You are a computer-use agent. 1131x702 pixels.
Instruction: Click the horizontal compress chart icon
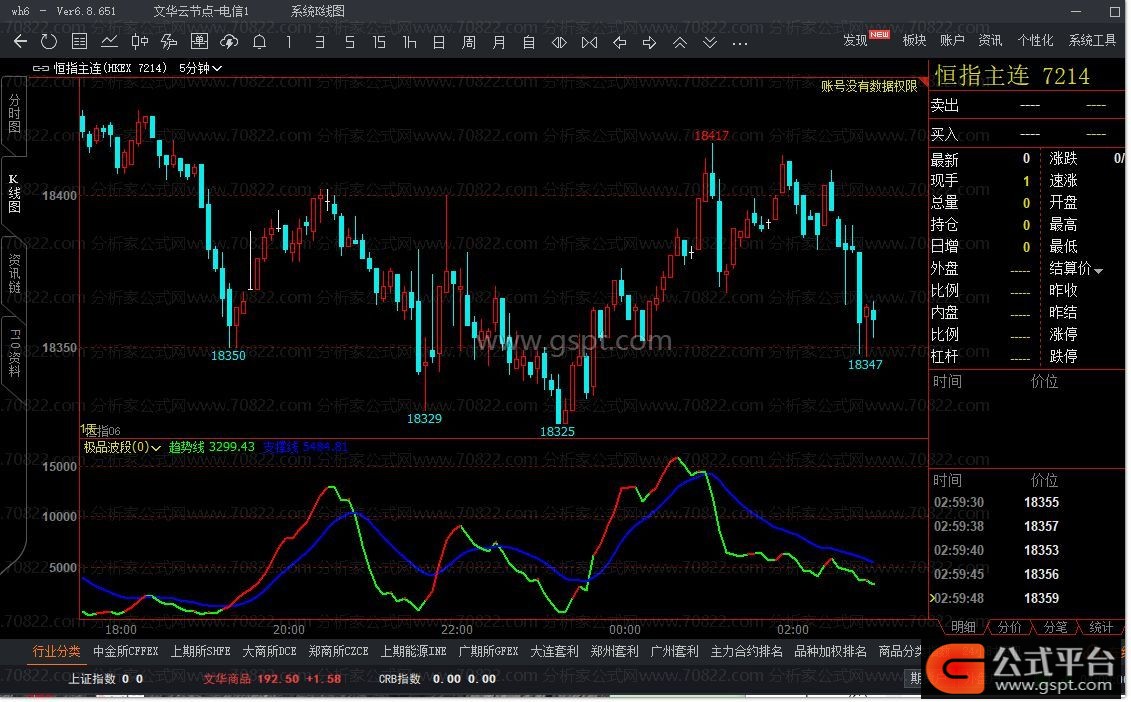pyautogui.click(x=589, y=43)
